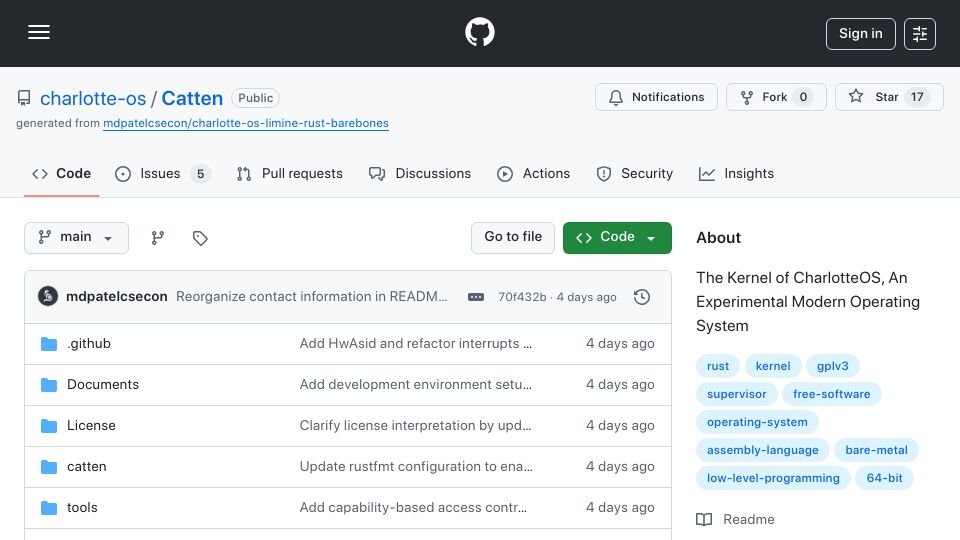This screenshot has width=960, height=540.
Task: Open the Pull requests tab
Action: pos(290,174)
